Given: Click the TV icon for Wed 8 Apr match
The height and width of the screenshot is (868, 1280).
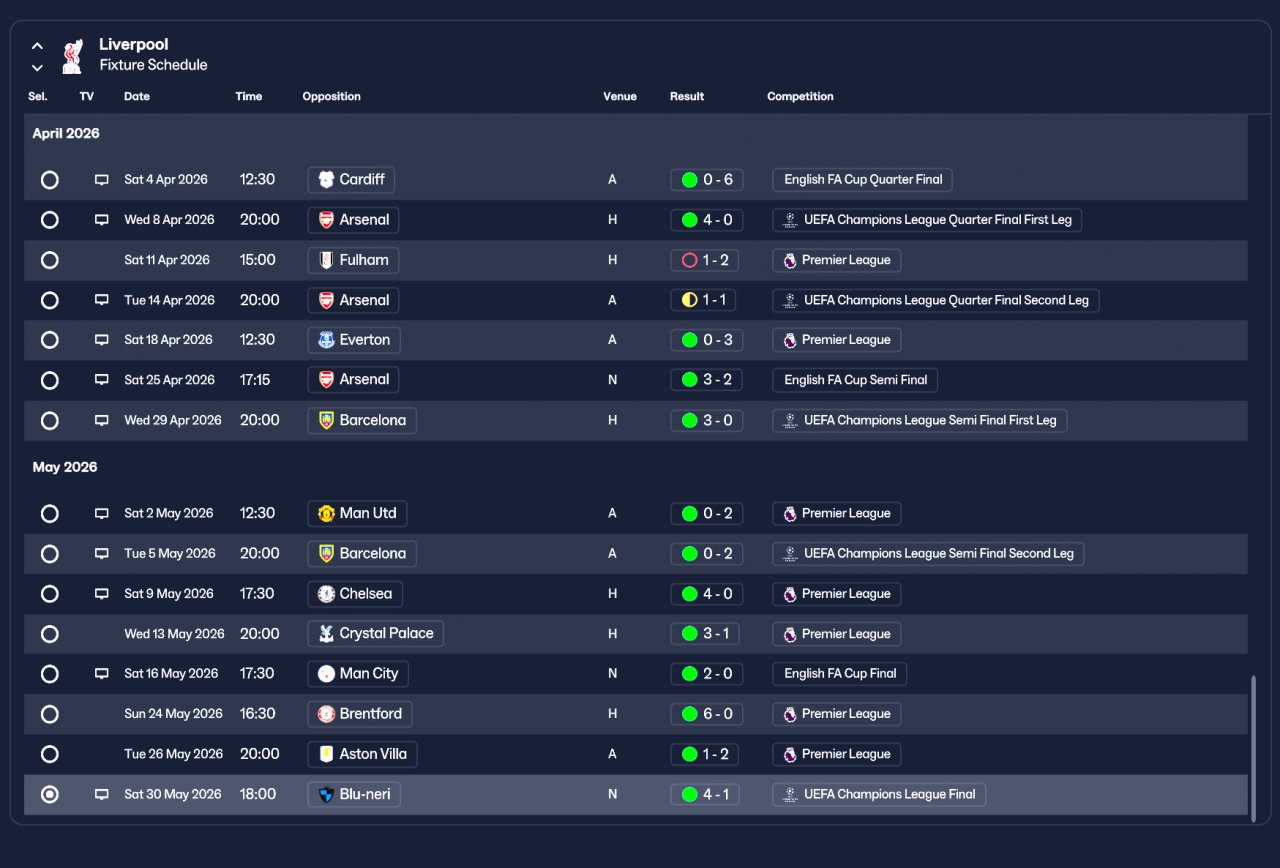Looking at the screenshot, I should [x=101, y=220].
